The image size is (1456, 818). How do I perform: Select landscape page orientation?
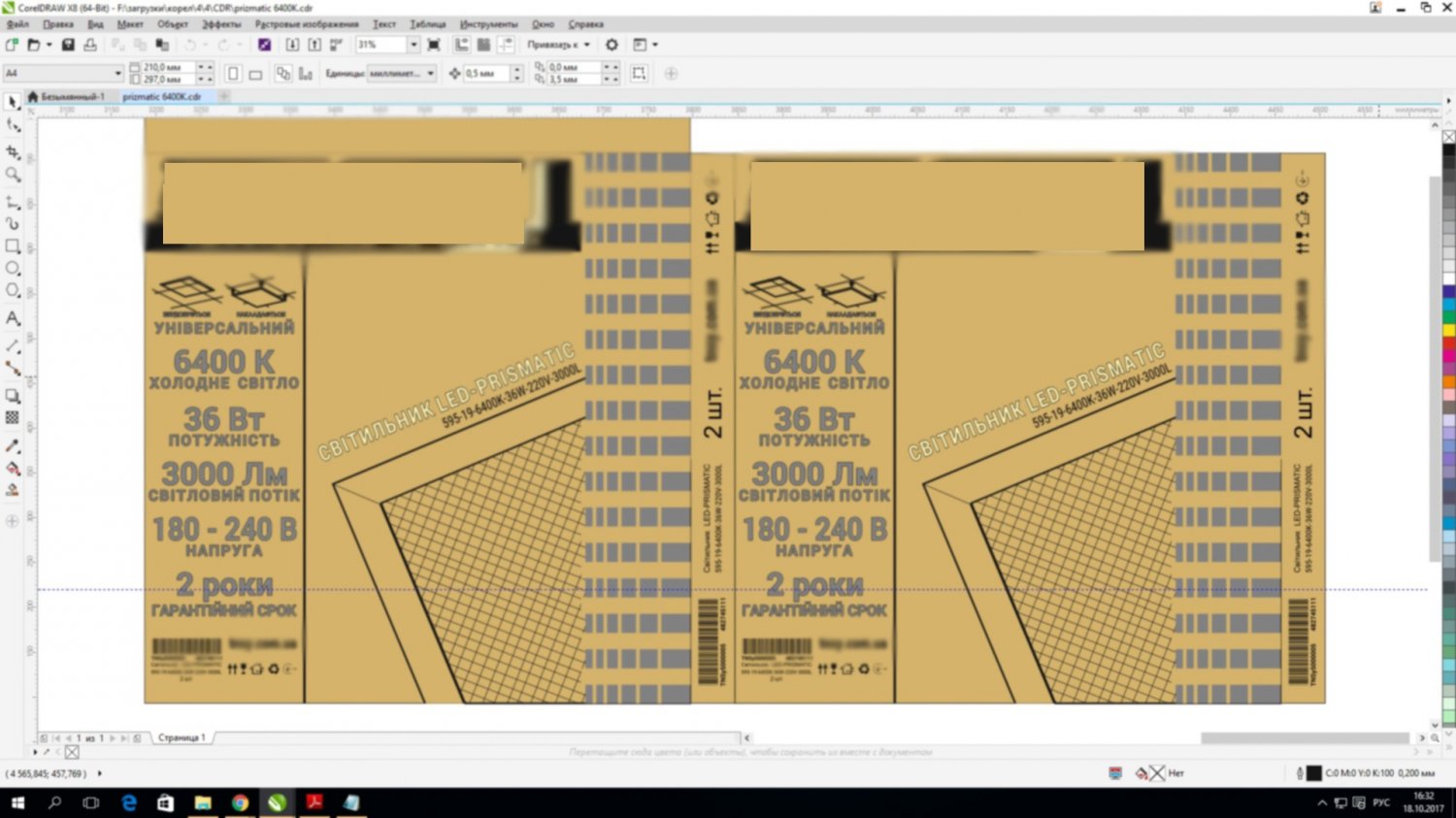(x=255, y=74)
